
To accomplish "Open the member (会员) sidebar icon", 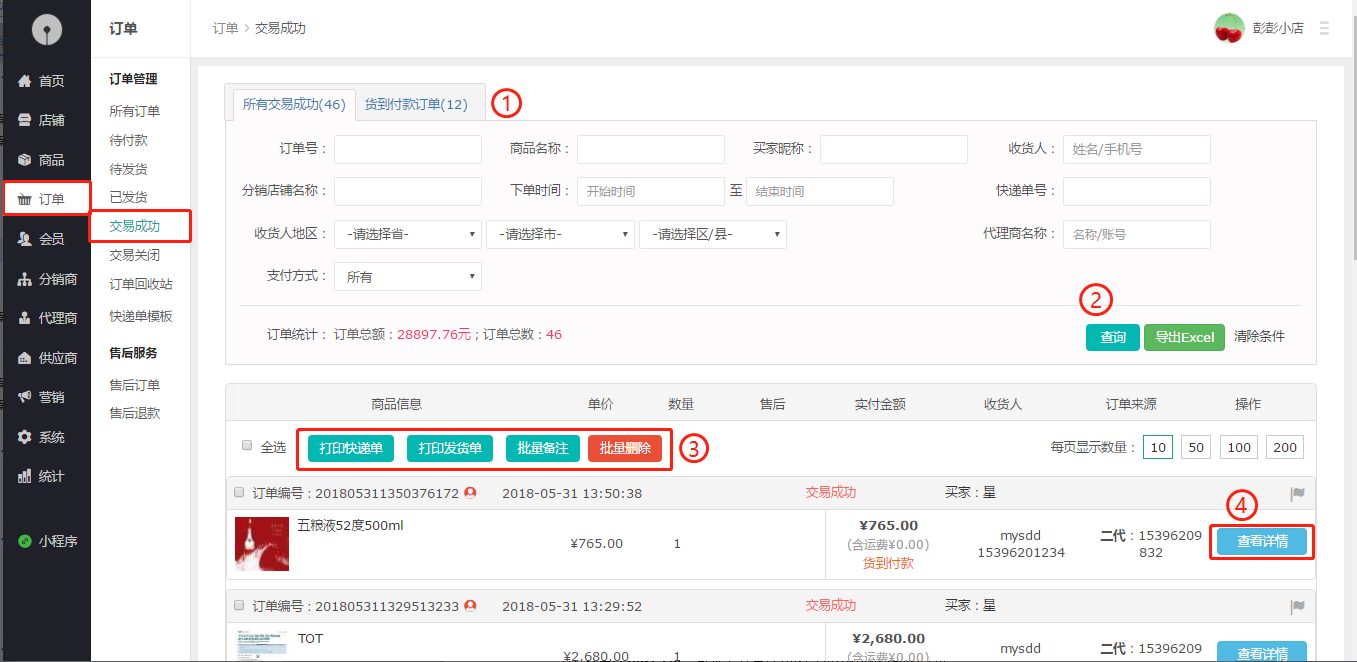I will pyautogui.click(x=25, y=239).
